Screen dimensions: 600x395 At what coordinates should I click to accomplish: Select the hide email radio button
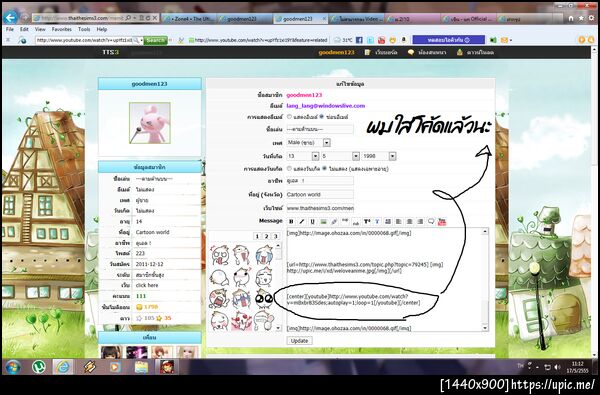322,117
